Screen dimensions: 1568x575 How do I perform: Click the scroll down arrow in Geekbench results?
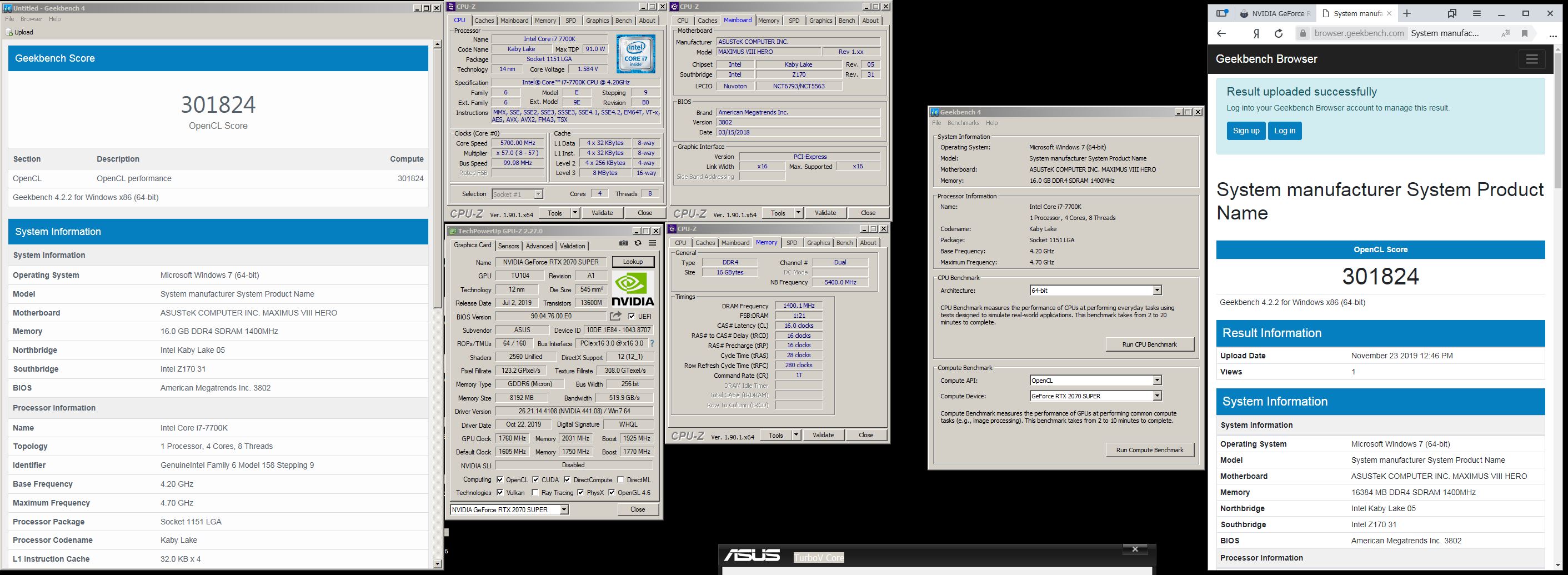[x=438, y=564]
